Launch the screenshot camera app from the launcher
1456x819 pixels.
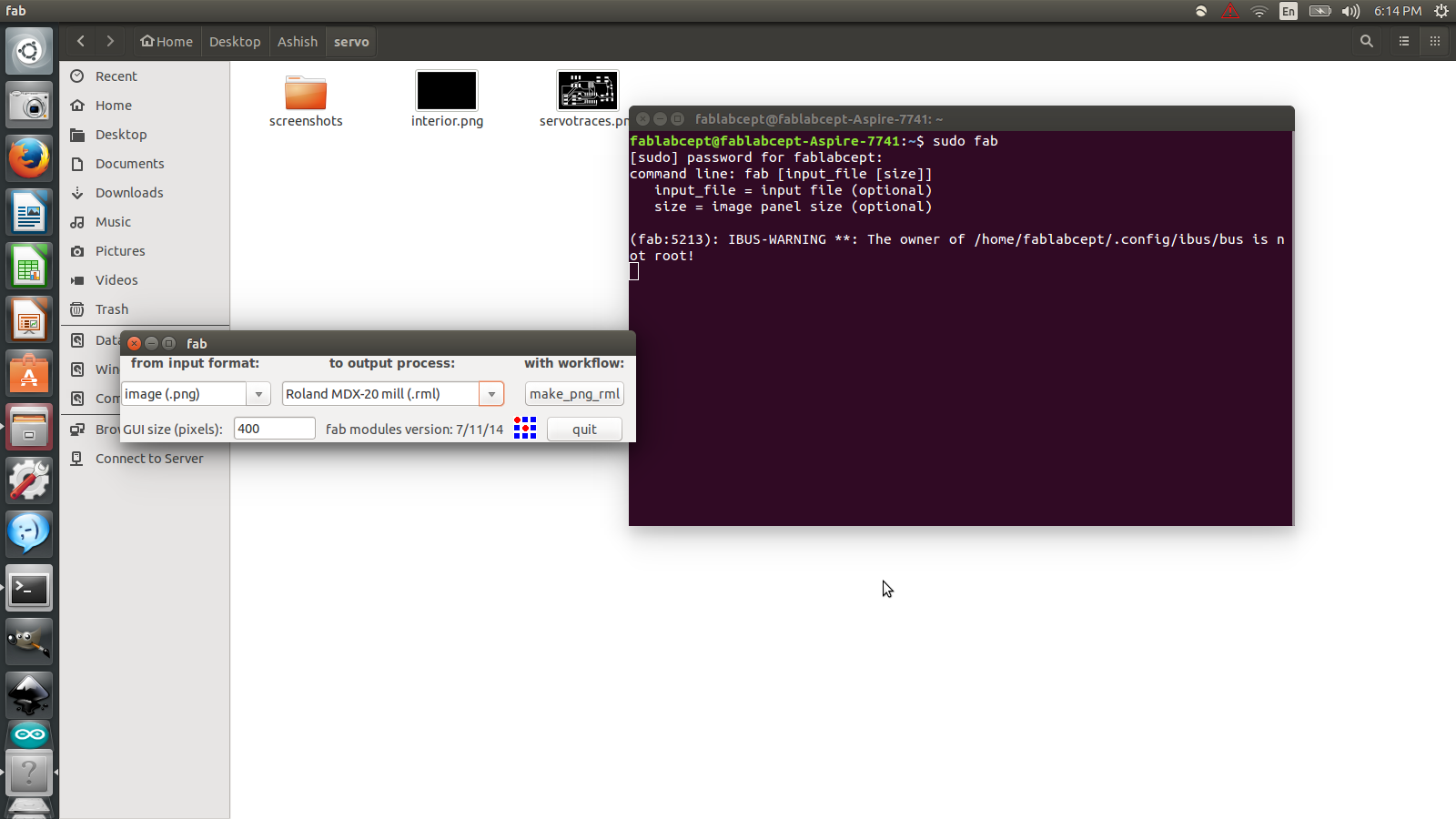29,106
